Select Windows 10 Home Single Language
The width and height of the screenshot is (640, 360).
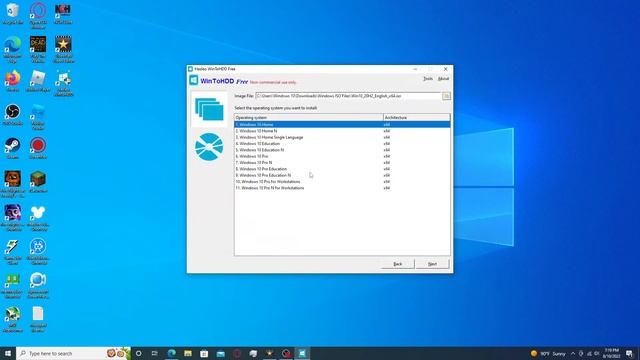(342, 137)
